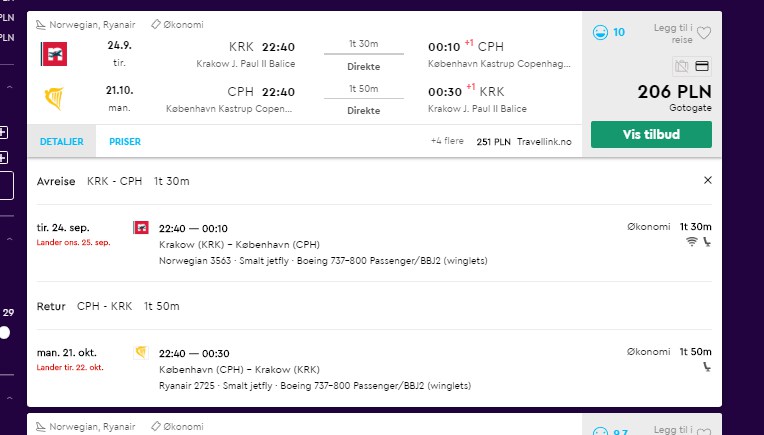Click the outlined input box in sidebar
Image resolution: width=764 pixels, height=435 pixels.
tap(6, 185)
